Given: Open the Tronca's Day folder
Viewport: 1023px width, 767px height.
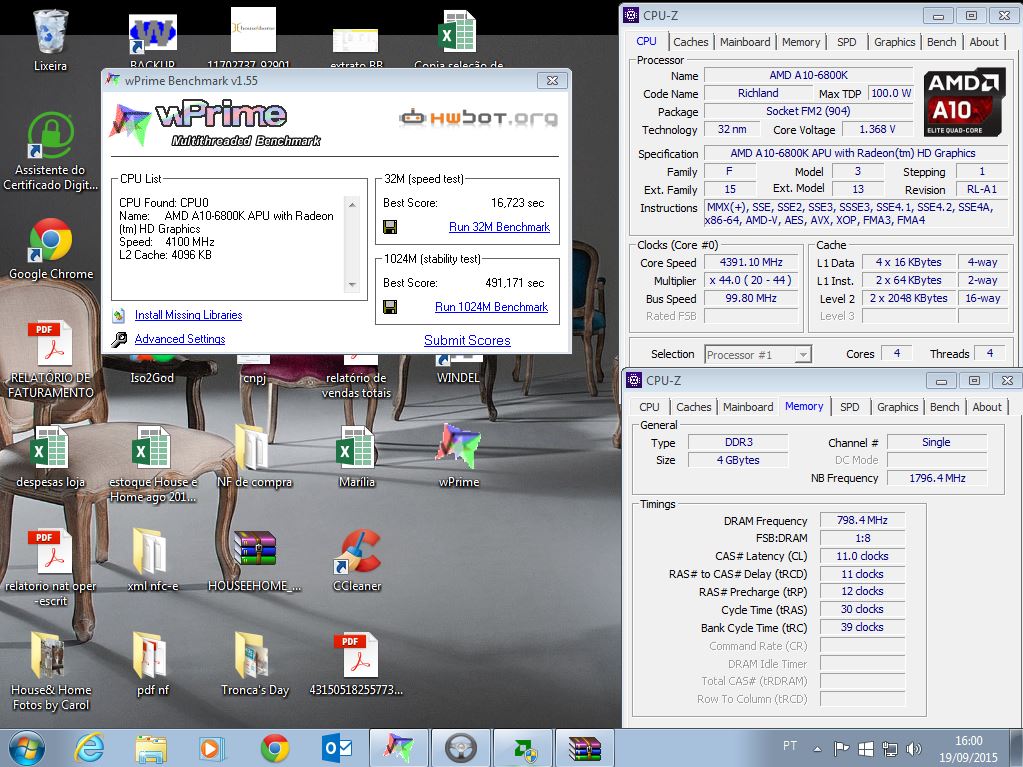Looking at the screenshot, I should pyautogui.click(x=254, y=664).
